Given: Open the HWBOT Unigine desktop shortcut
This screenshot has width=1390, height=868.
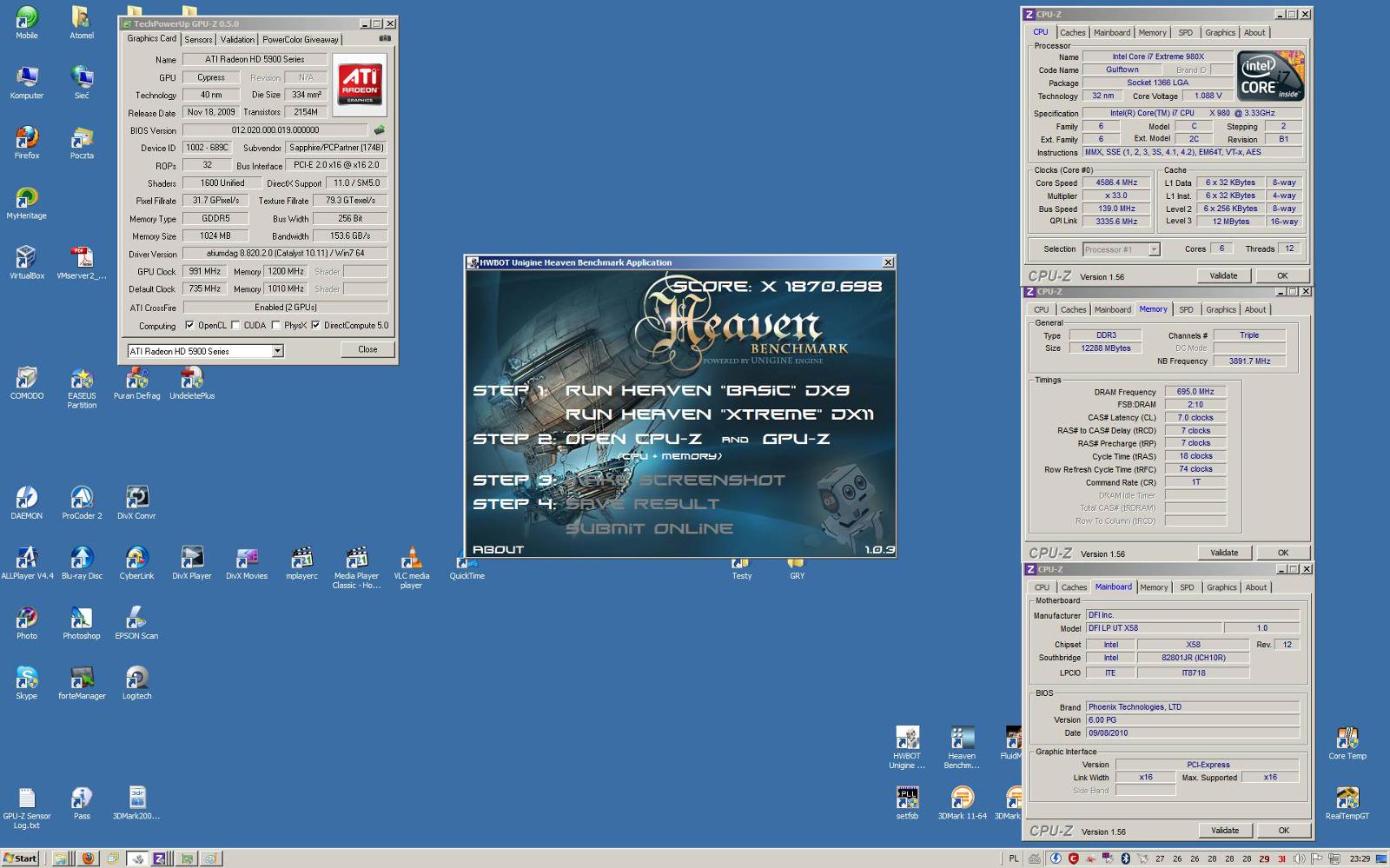Looking at the screenshot, I should coord(907,747).
